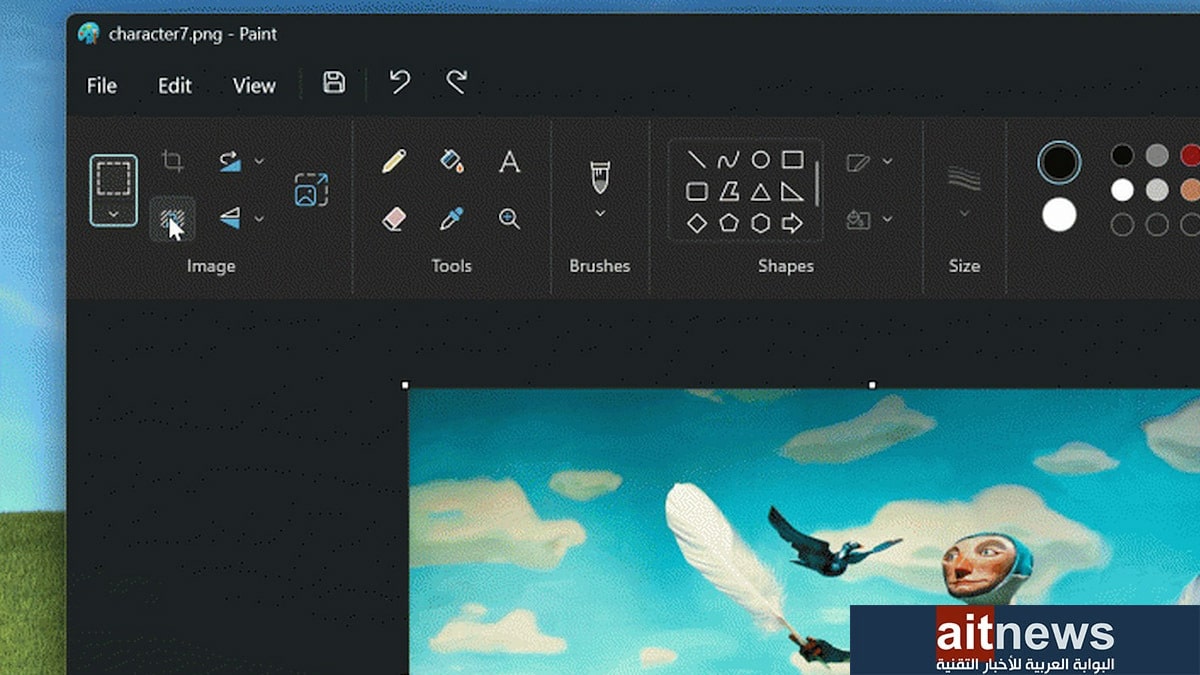Click the Redo arrow
This screenshot has width=1200, height=675.
click(x=457, y=82)
